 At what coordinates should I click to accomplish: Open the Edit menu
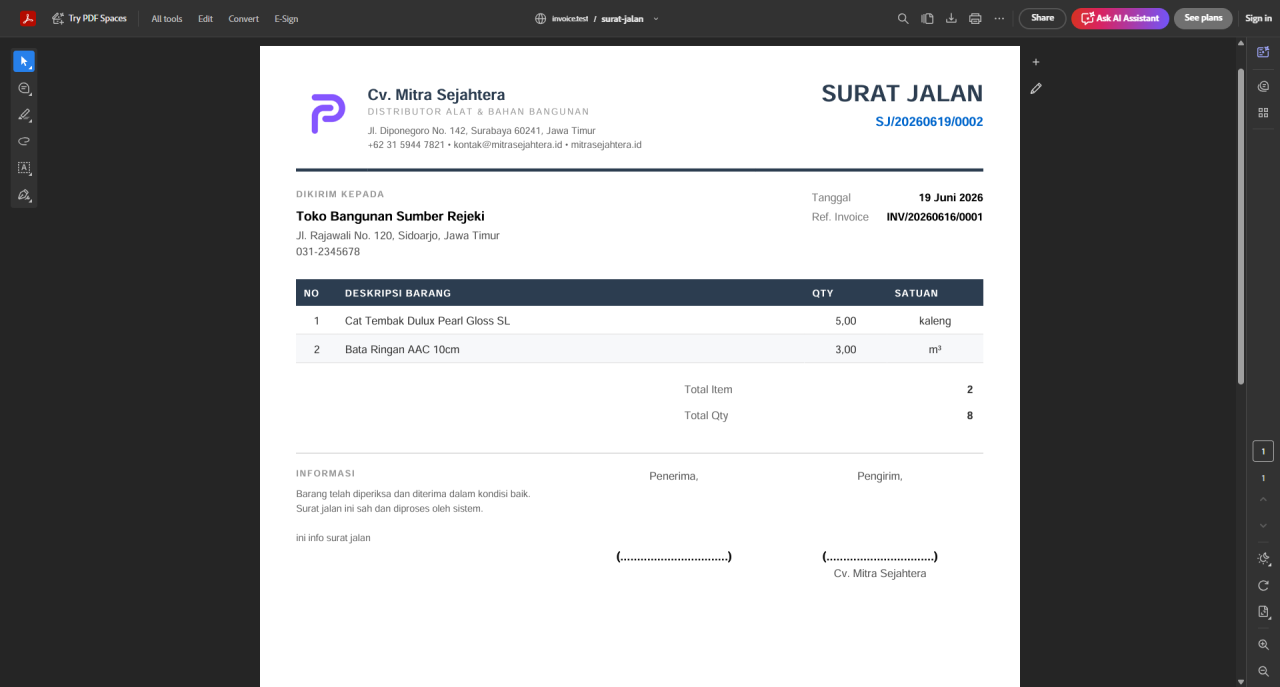tap(205, 18)
